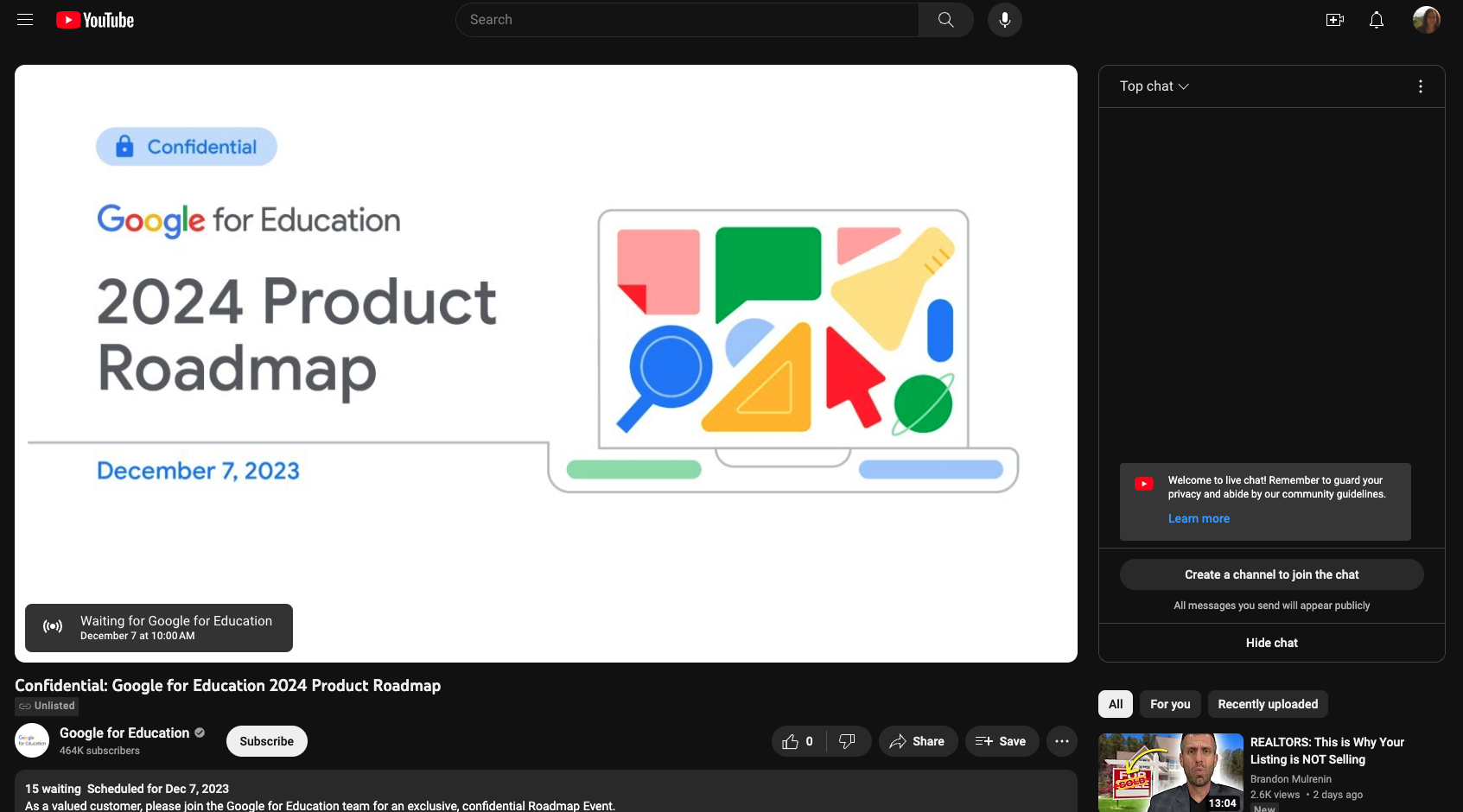Dislike the video with thumbs down

click(848, 741)
